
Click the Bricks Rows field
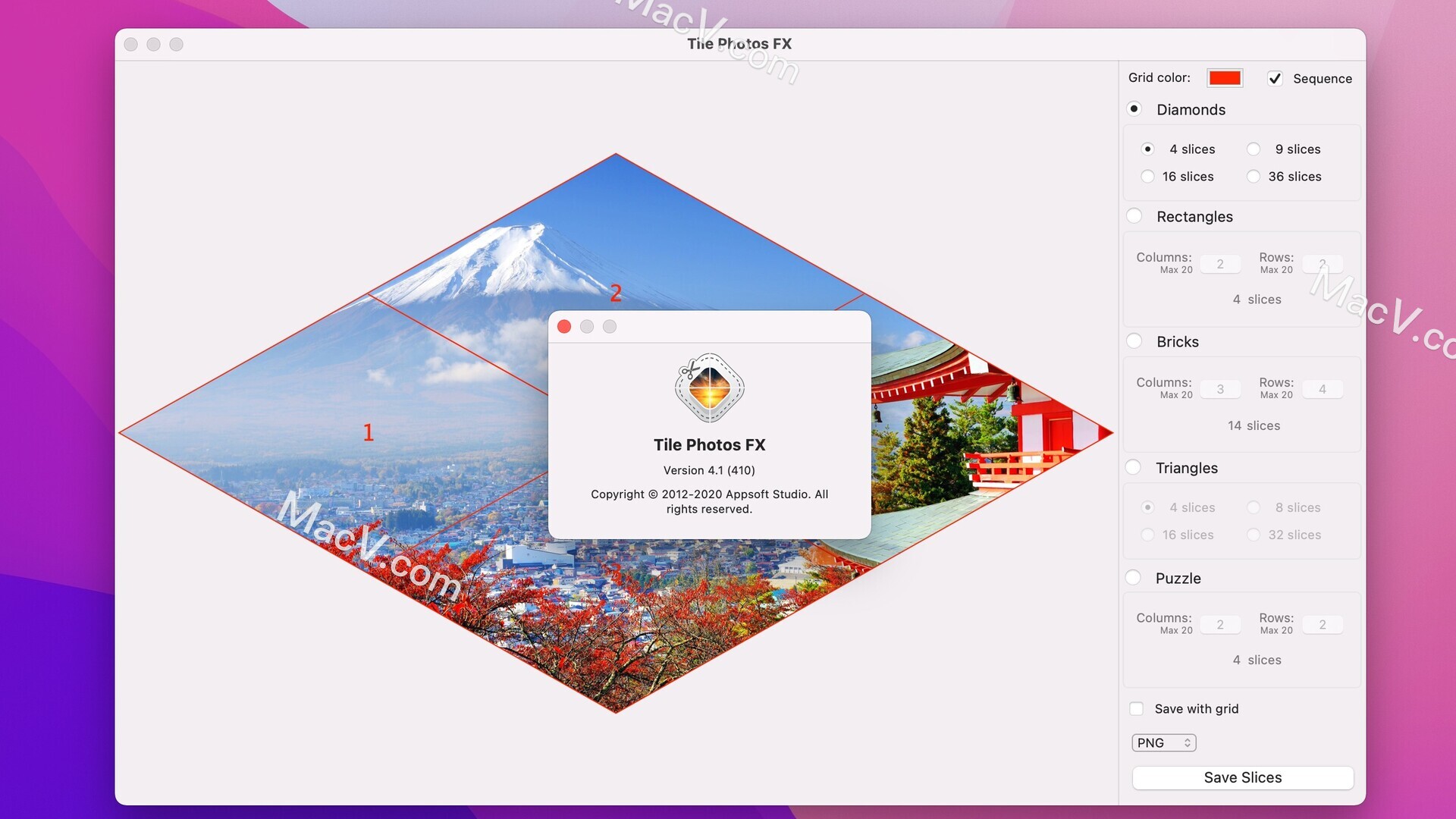[x=1323, y=389]
